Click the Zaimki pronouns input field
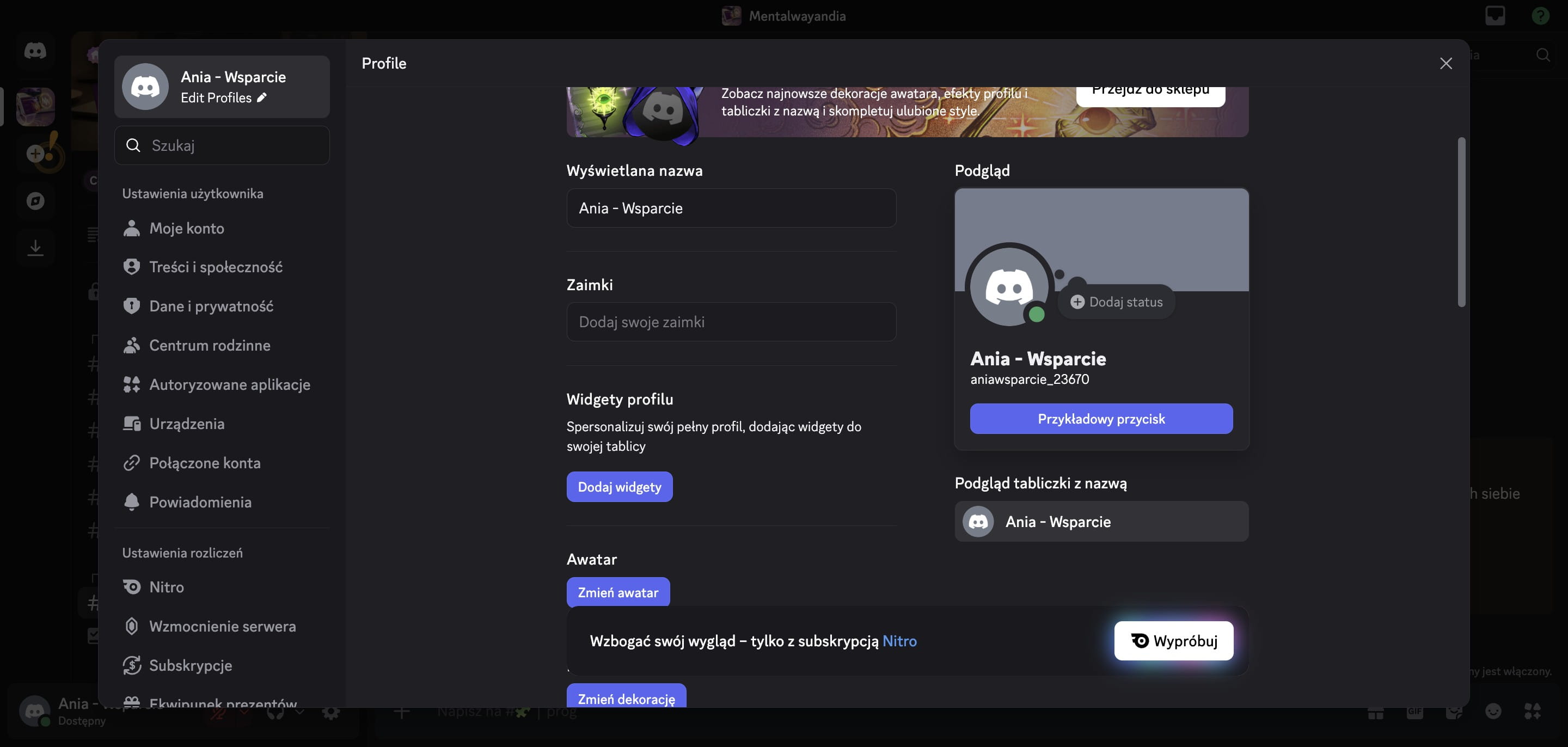Viewport: 1568px width, 747px height. click(731, 322)
